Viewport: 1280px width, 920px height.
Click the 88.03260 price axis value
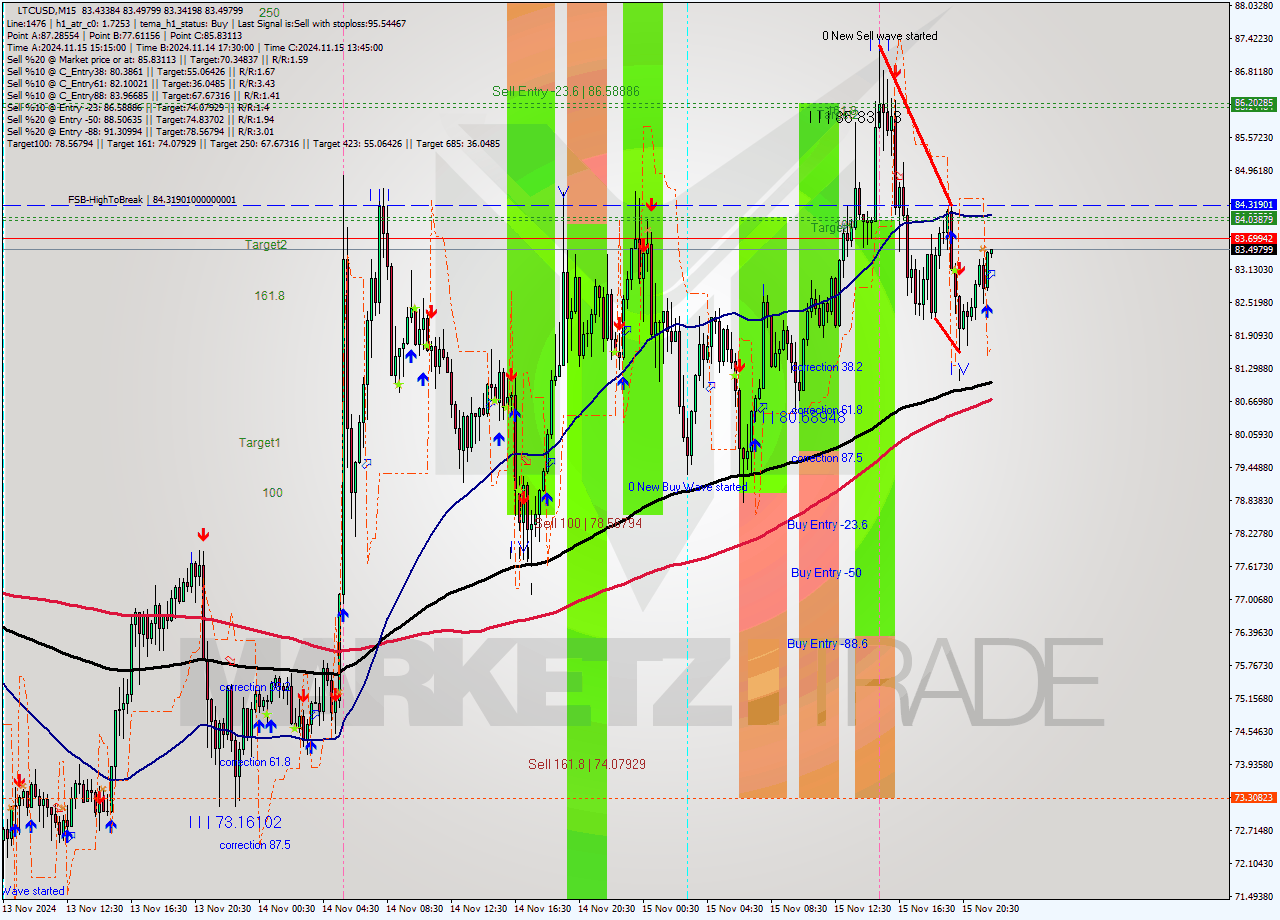[1254, 6]
